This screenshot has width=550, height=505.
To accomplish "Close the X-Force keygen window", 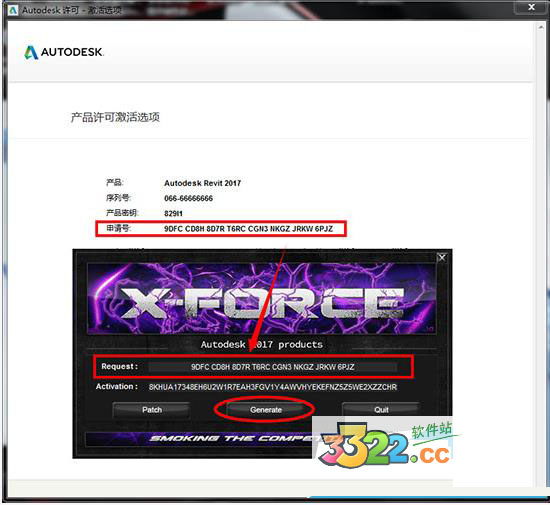I will pos(442,258).
